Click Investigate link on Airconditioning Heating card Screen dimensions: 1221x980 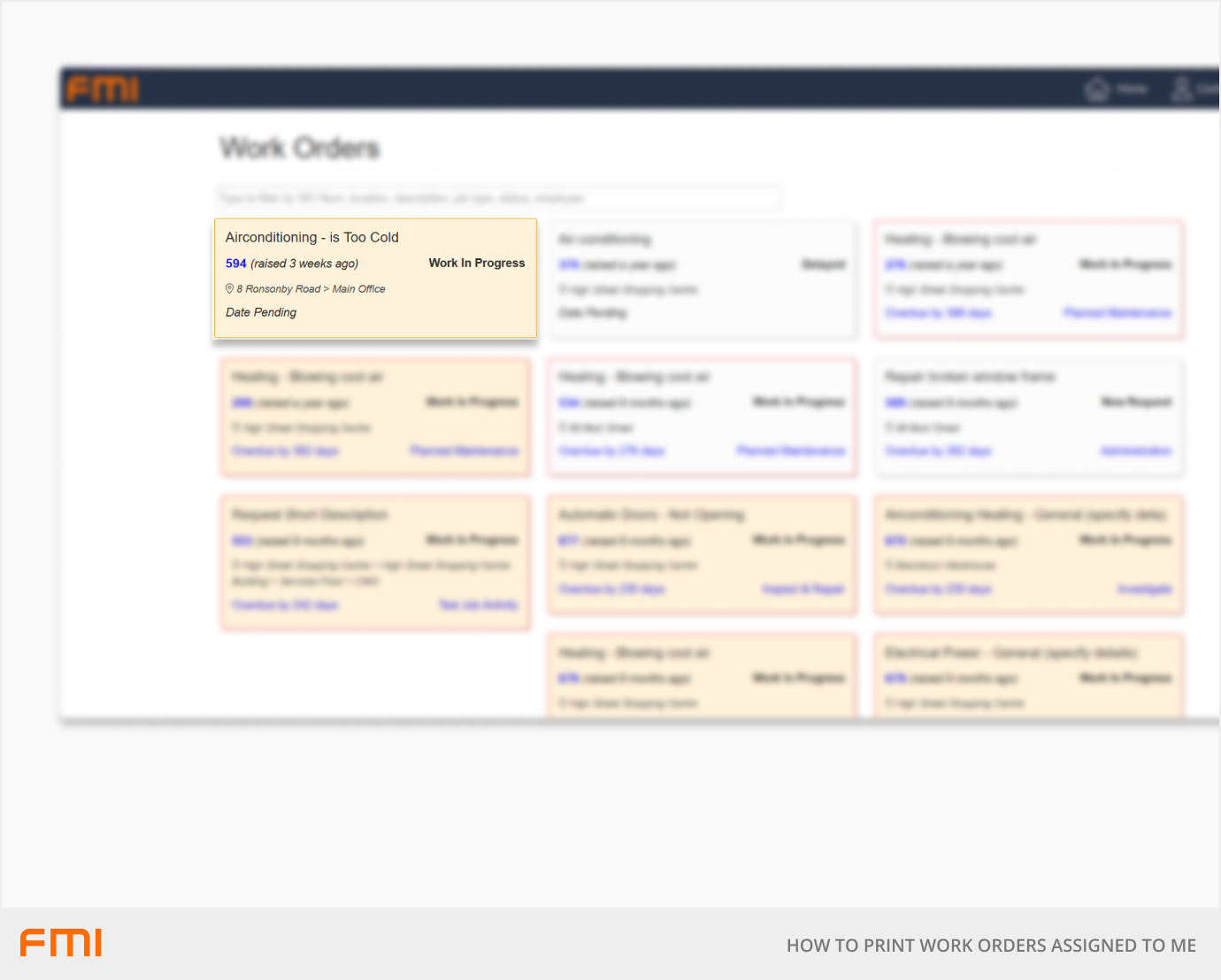(x=1144, y=589)
